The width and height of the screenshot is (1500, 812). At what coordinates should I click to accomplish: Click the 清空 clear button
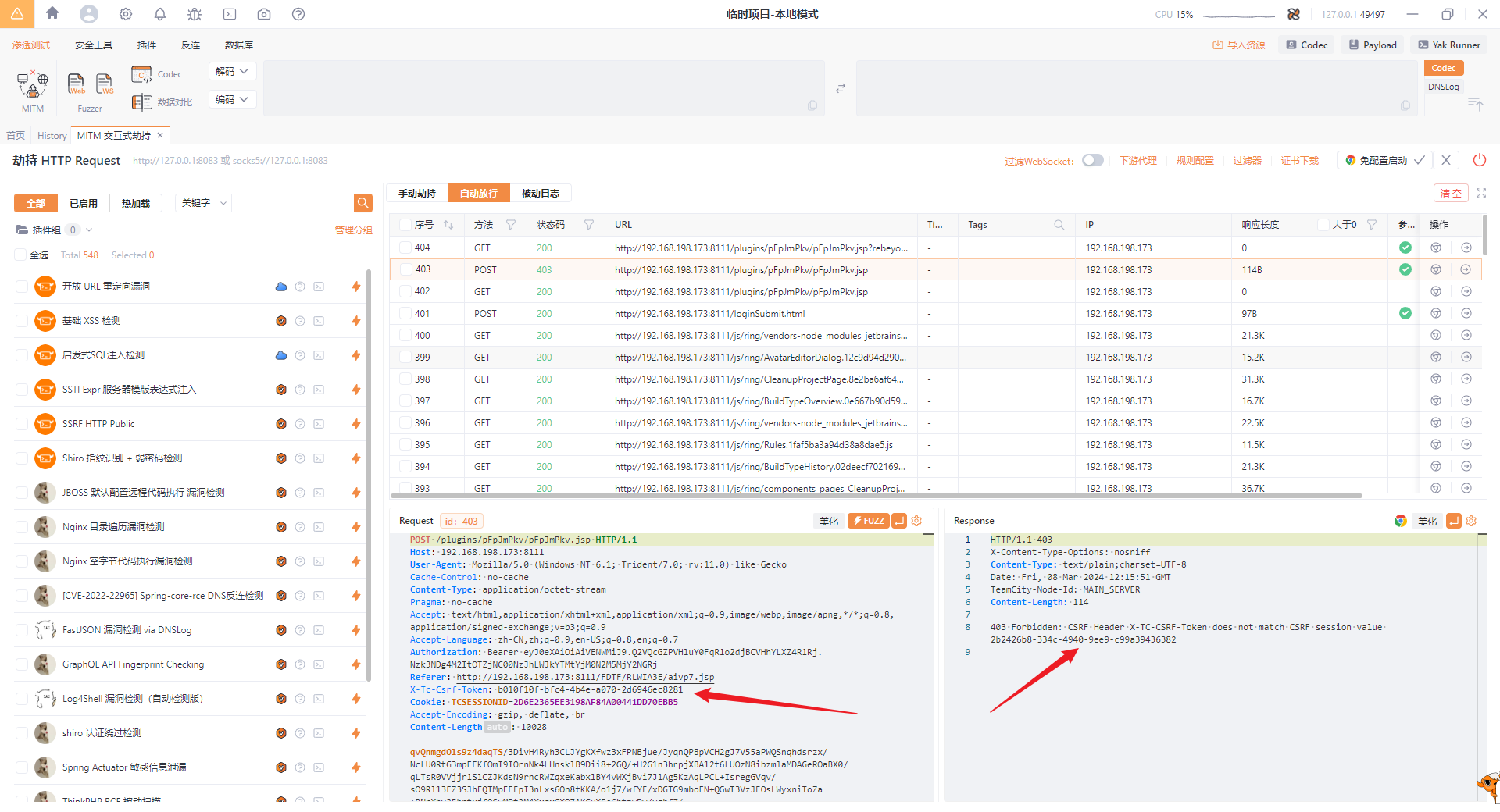pyautogui.click(x=1451, y=194)
